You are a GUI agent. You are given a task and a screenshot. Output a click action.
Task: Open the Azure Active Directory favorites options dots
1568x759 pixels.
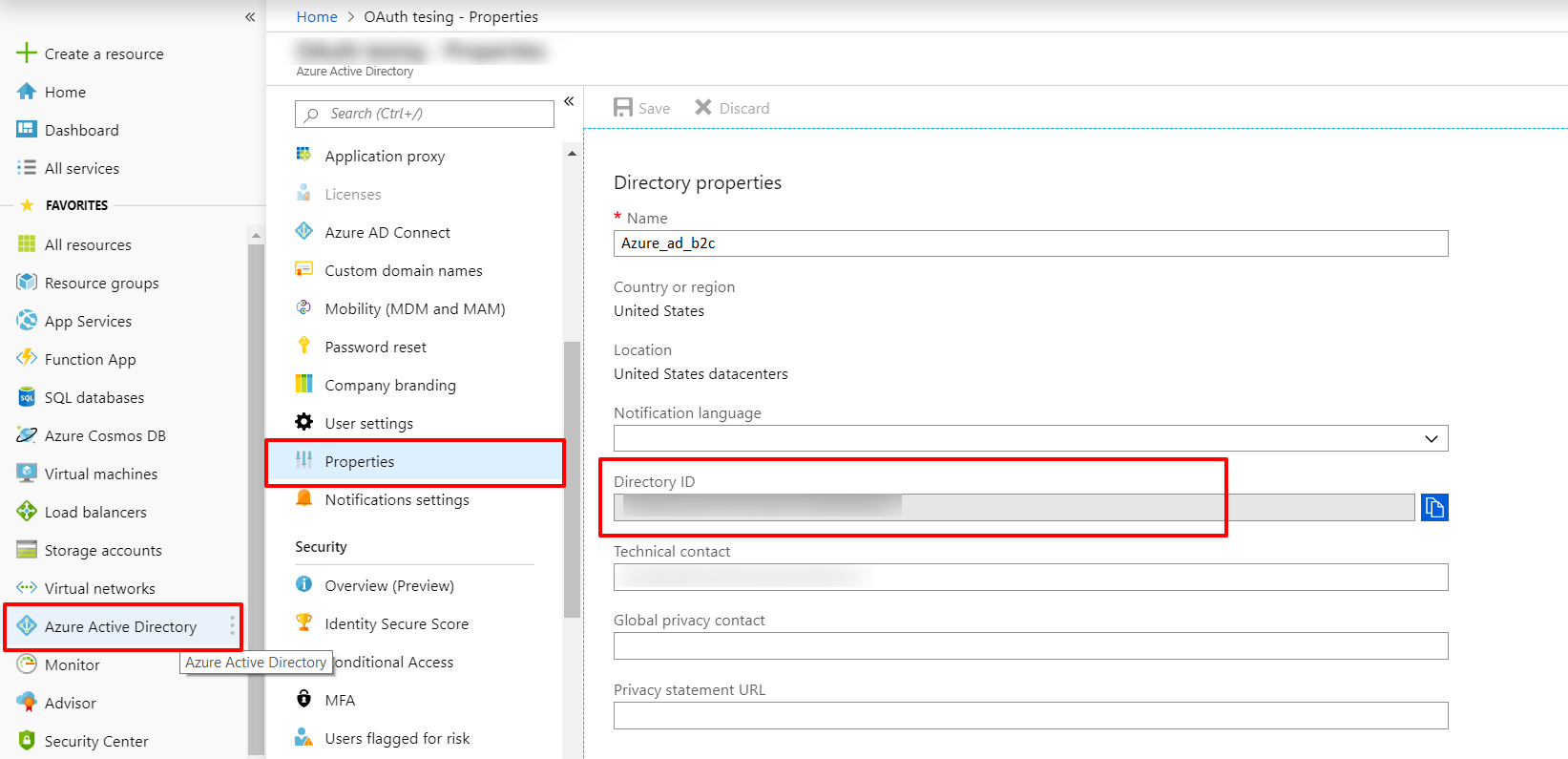point(232,626)
